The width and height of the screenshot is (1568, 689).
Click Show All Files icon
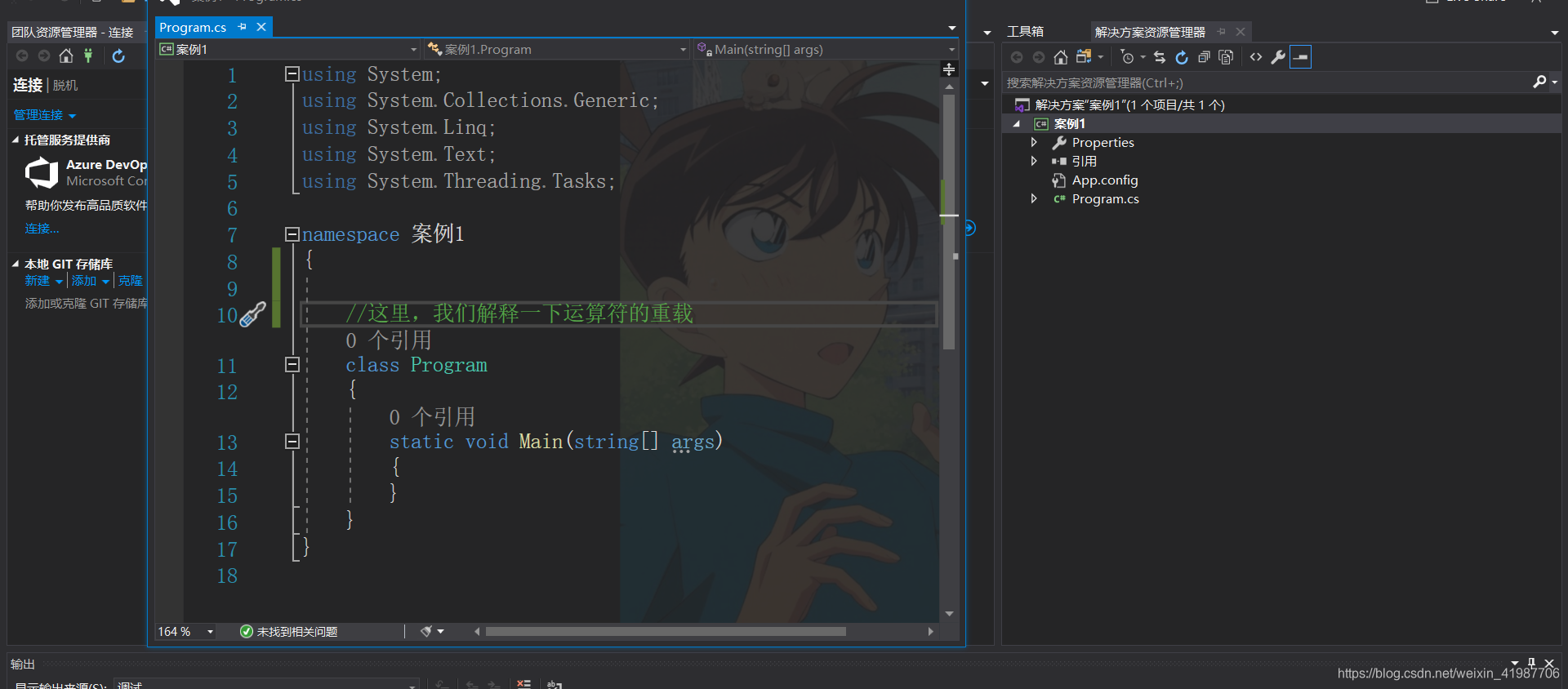(x=1226, y=57)
